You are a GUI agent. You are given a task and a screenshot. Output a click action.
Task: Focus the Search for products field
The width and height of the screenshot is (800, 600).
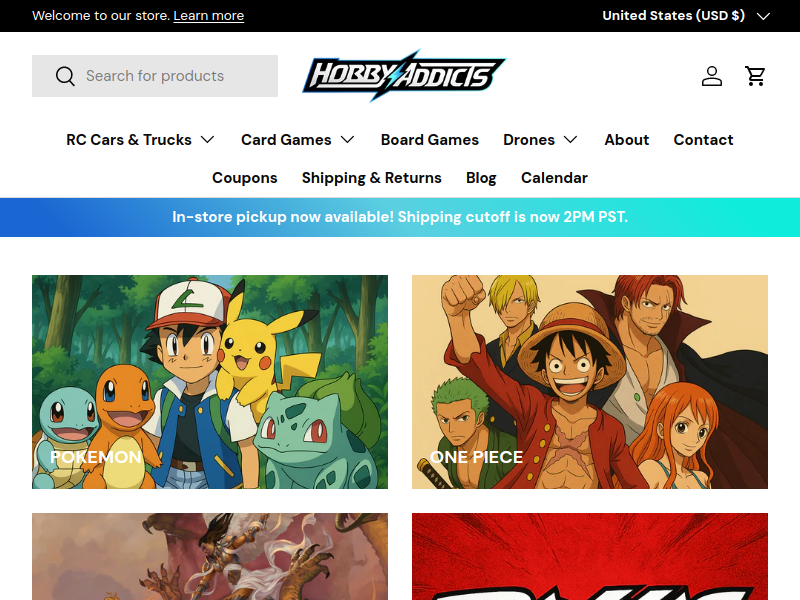[155, 76]
